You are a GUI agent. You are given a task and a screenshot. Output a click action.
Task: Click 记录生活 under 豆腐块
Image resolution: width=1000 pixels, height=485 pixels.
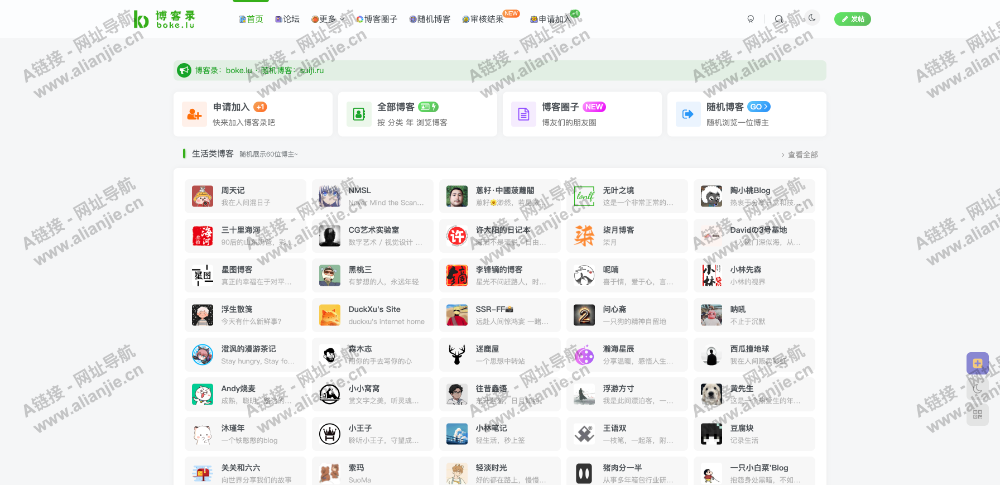coord(745,440)
